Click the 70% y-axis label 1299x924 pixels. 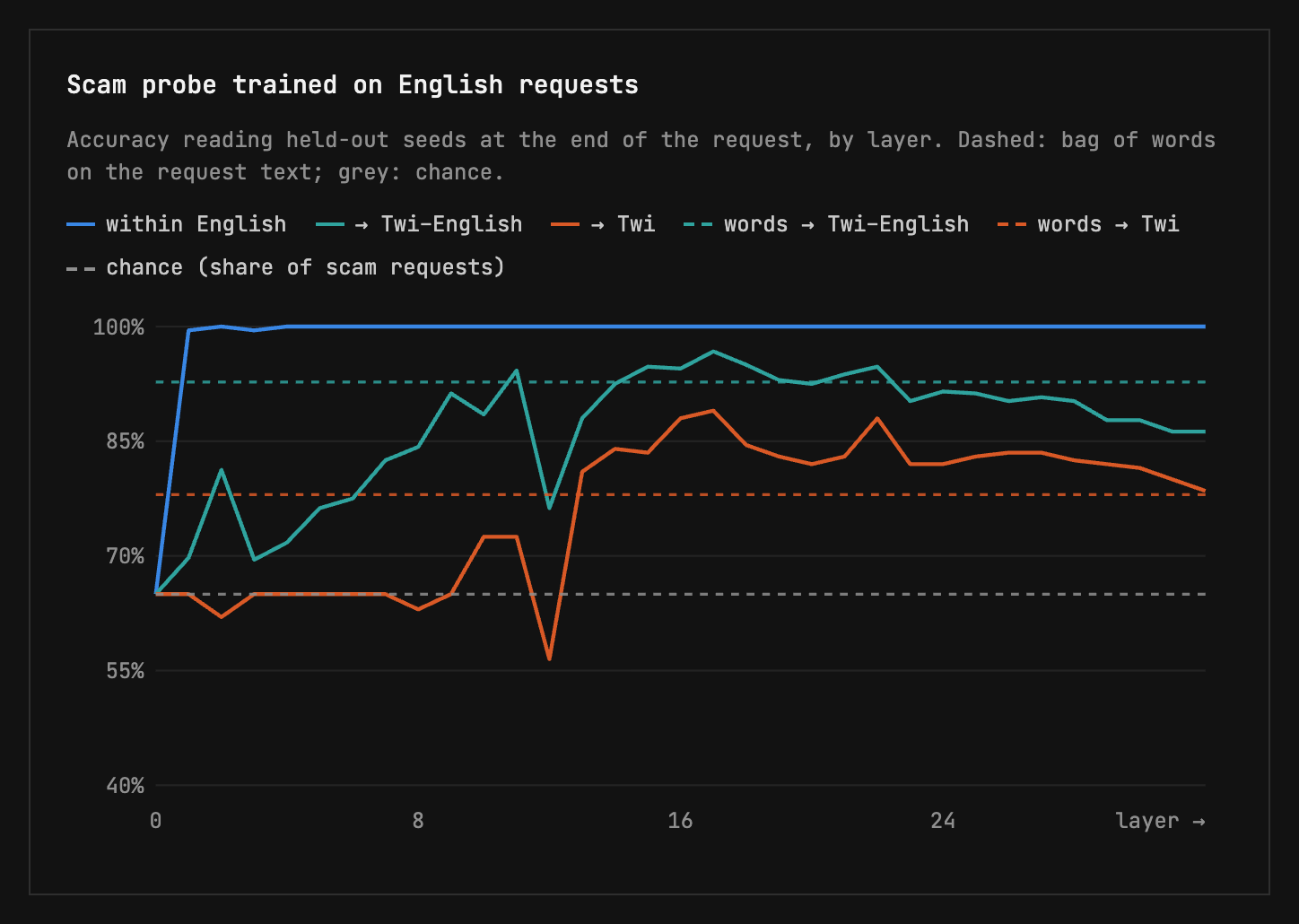pyautogui.click(x=125, y=556)
